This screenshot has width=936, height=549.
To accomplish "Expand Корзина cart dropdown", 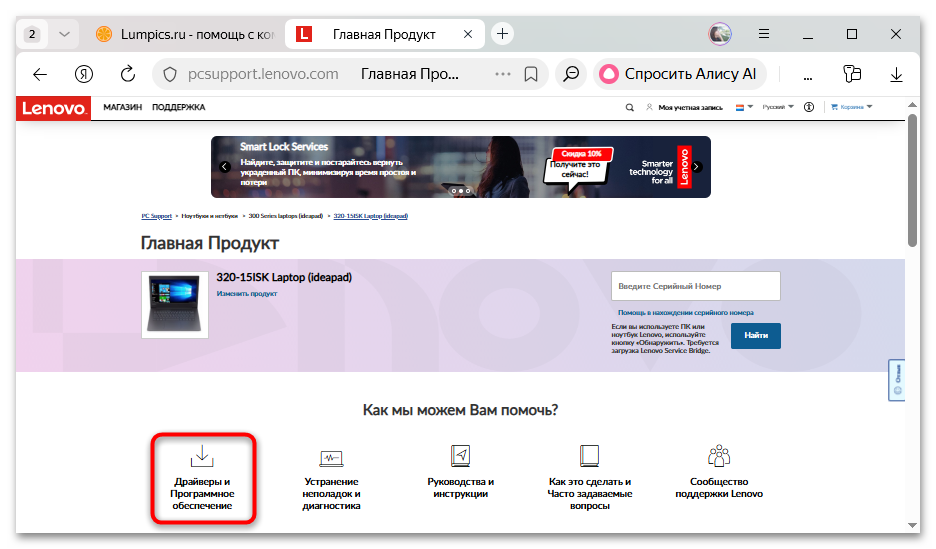I will tap(852, 107).
